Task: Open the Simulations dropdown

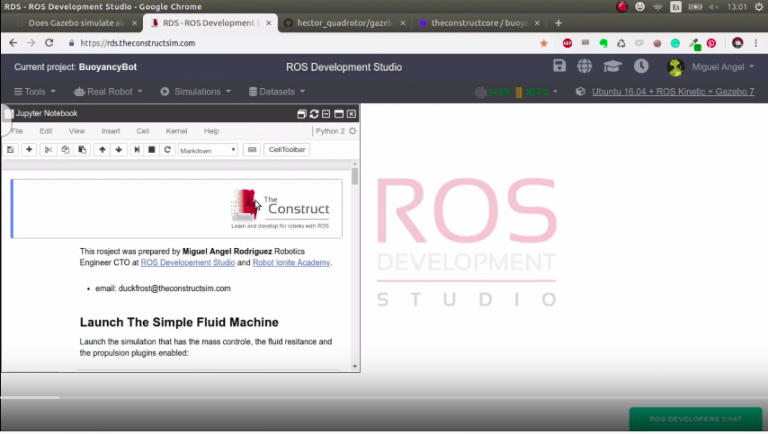Action: [195, 92]
